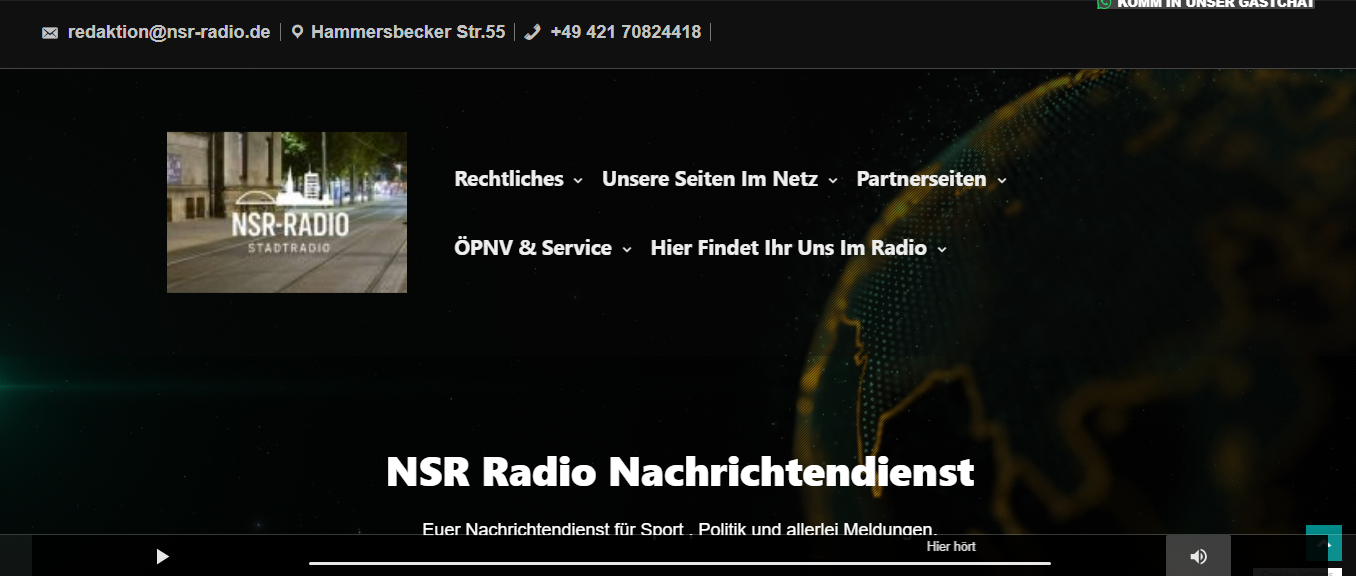
Task: Expand the Unsere Seiten Im Netz chevron
Action: click(x=833, y=181)
